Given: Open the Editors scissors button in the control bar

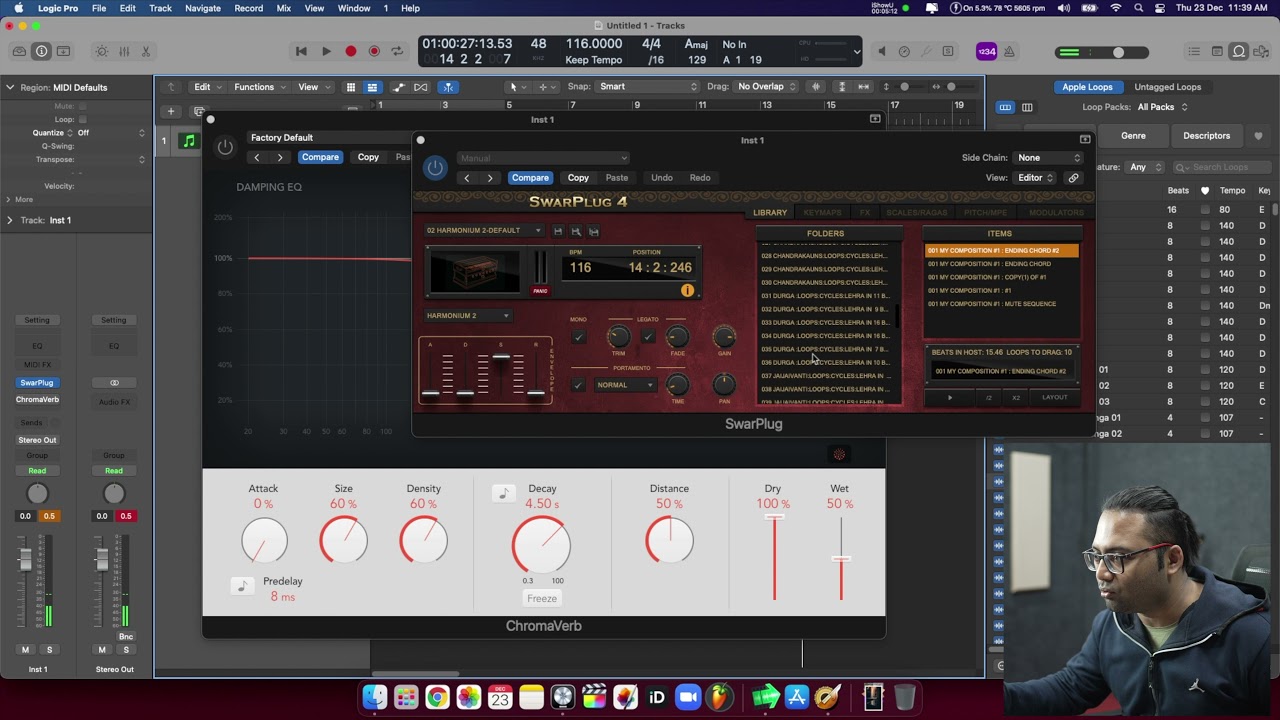Looking at the screenshot, I should click(146, 51).
